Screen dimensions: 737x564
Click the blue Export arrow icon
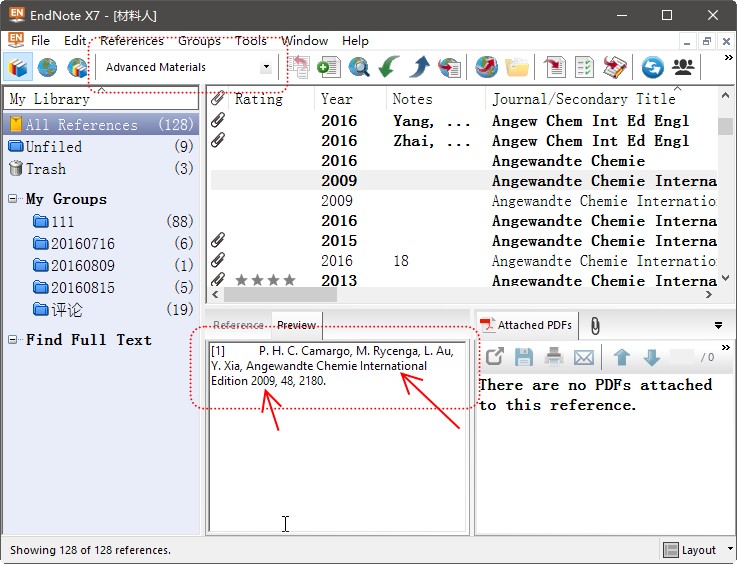419,68
